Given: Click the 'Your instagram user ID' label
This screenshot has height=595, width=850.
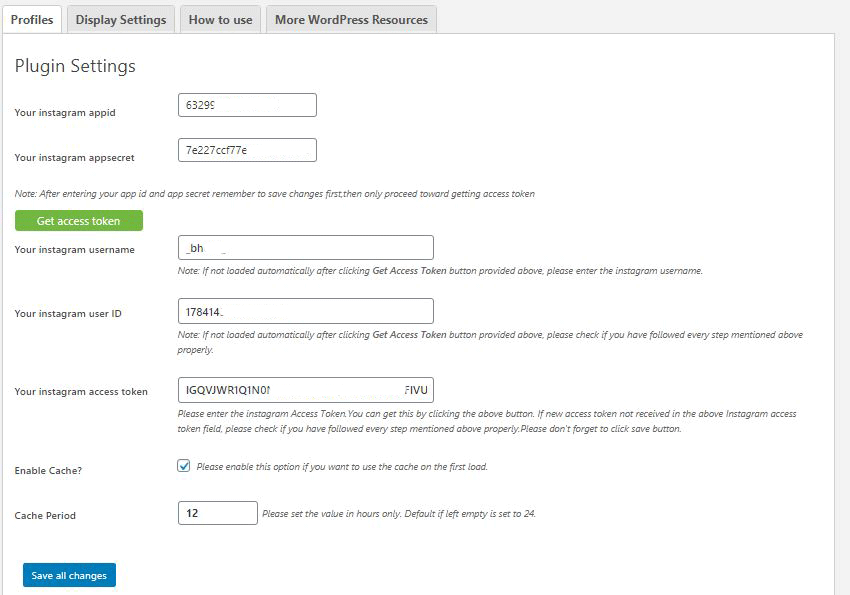Looking at the screenshot, I should tap(68, 314).
